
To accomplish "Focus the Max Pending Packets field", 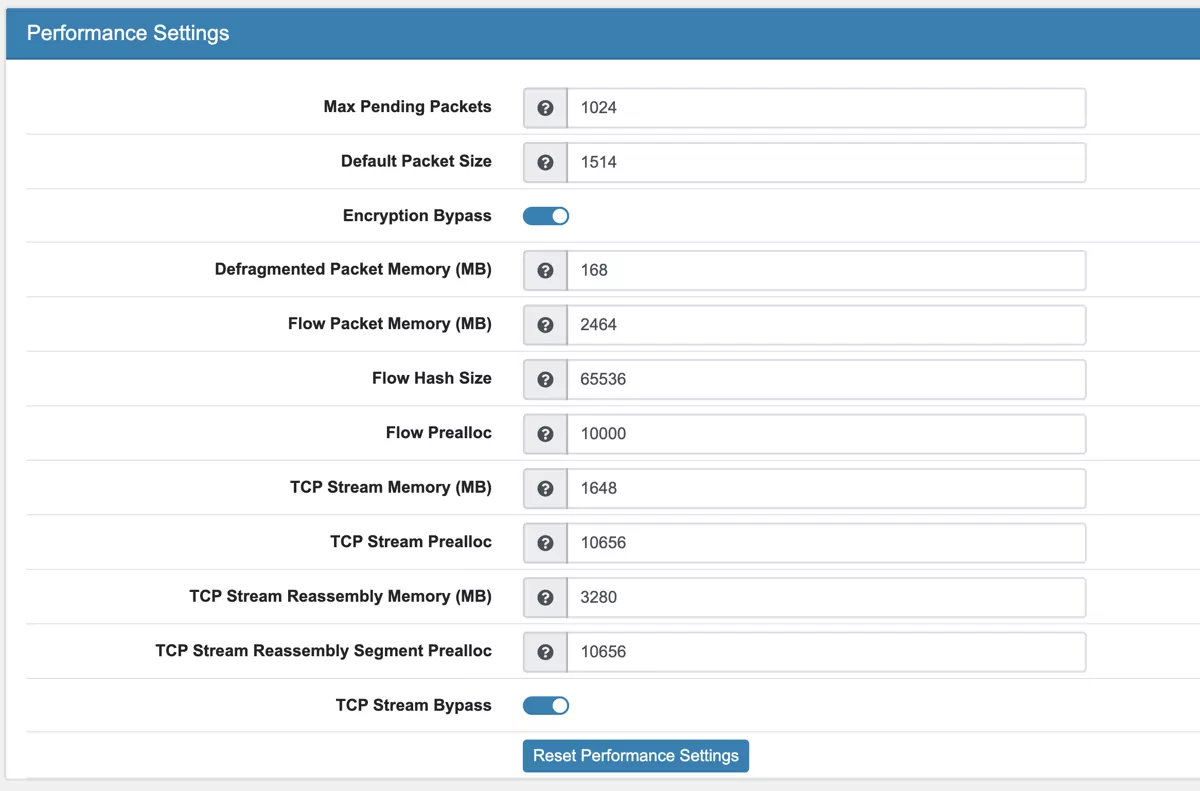I will tap(825, 108).
